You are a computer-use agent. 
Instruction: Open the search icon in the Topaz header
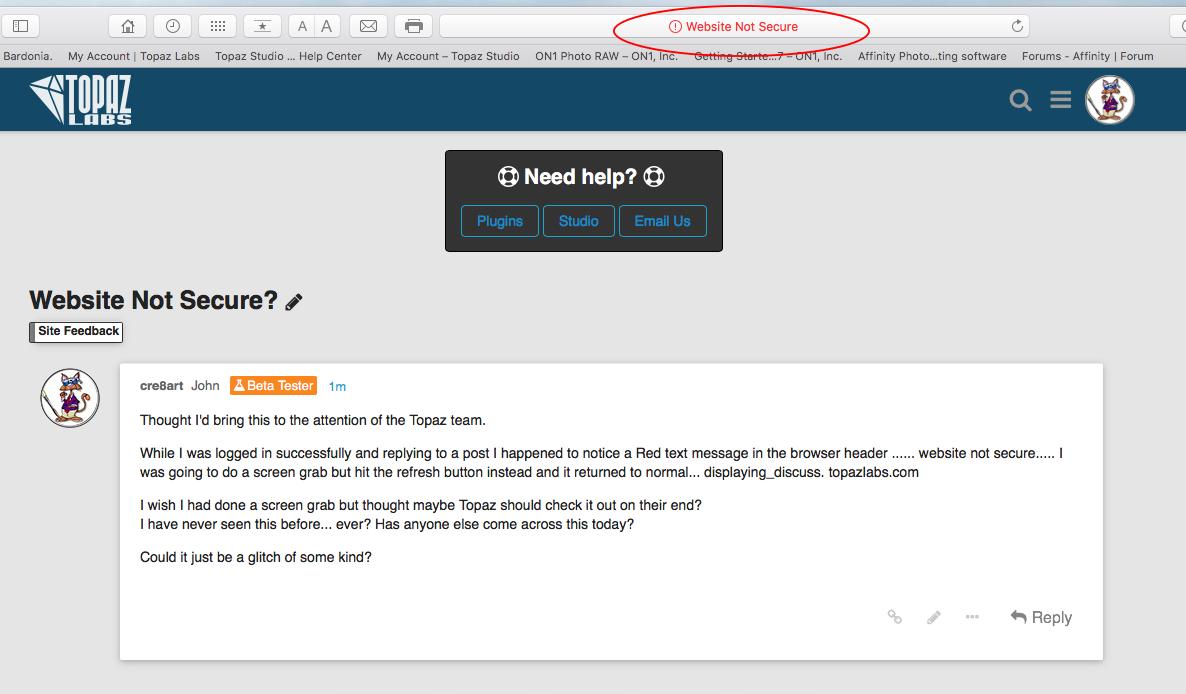(x=1019, y=99)
